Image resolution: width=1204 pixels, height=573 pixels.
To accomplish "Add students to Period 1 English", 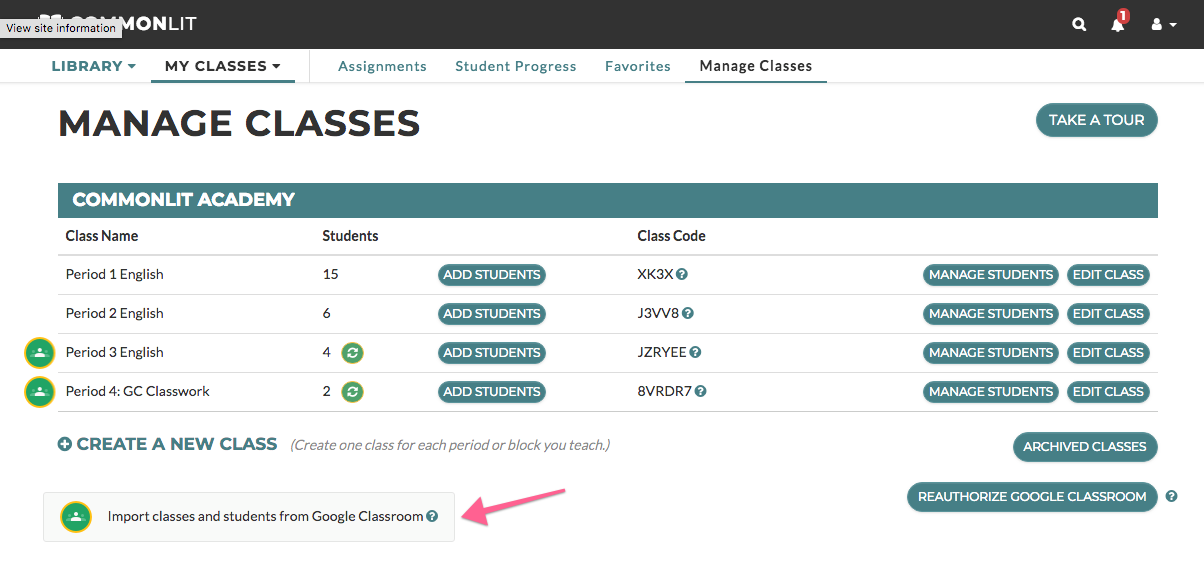I will click(492, 274).
